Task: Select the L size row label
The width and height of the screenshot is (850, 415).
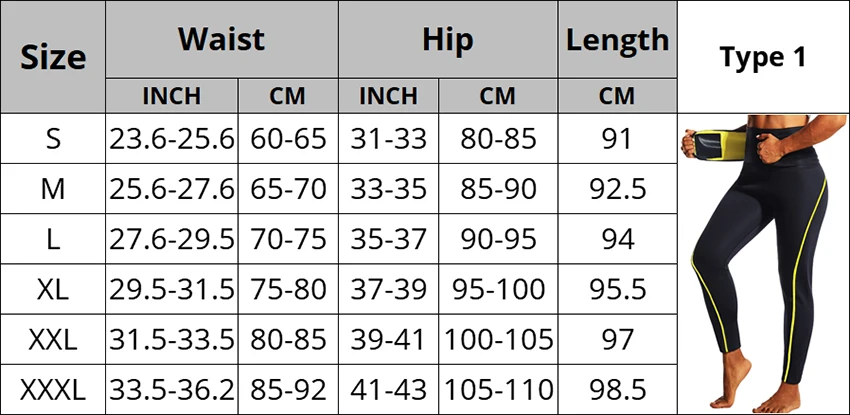Action: (53, 239)
